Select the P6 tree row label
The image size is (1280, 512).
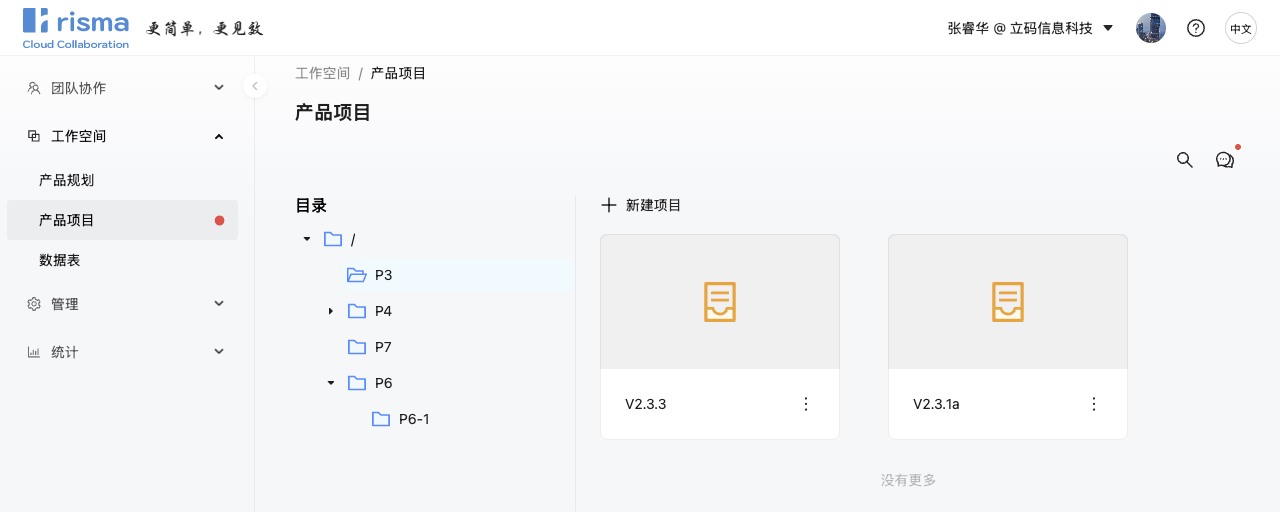point(383,383)
